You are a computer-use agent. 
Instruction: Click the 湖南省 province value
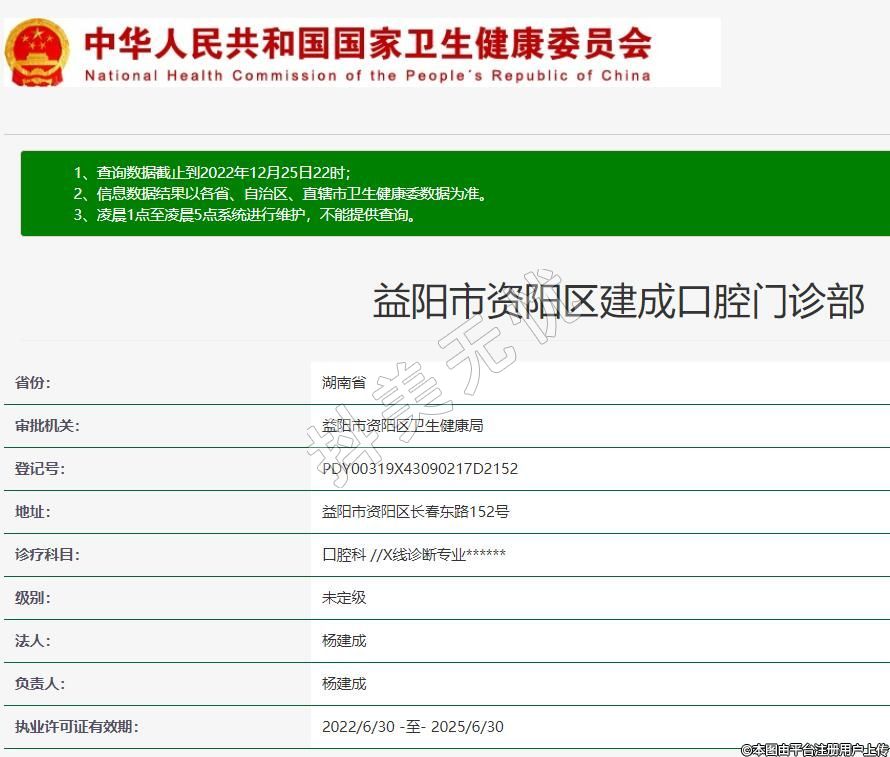pyautogui.click(x=344, y=383)
